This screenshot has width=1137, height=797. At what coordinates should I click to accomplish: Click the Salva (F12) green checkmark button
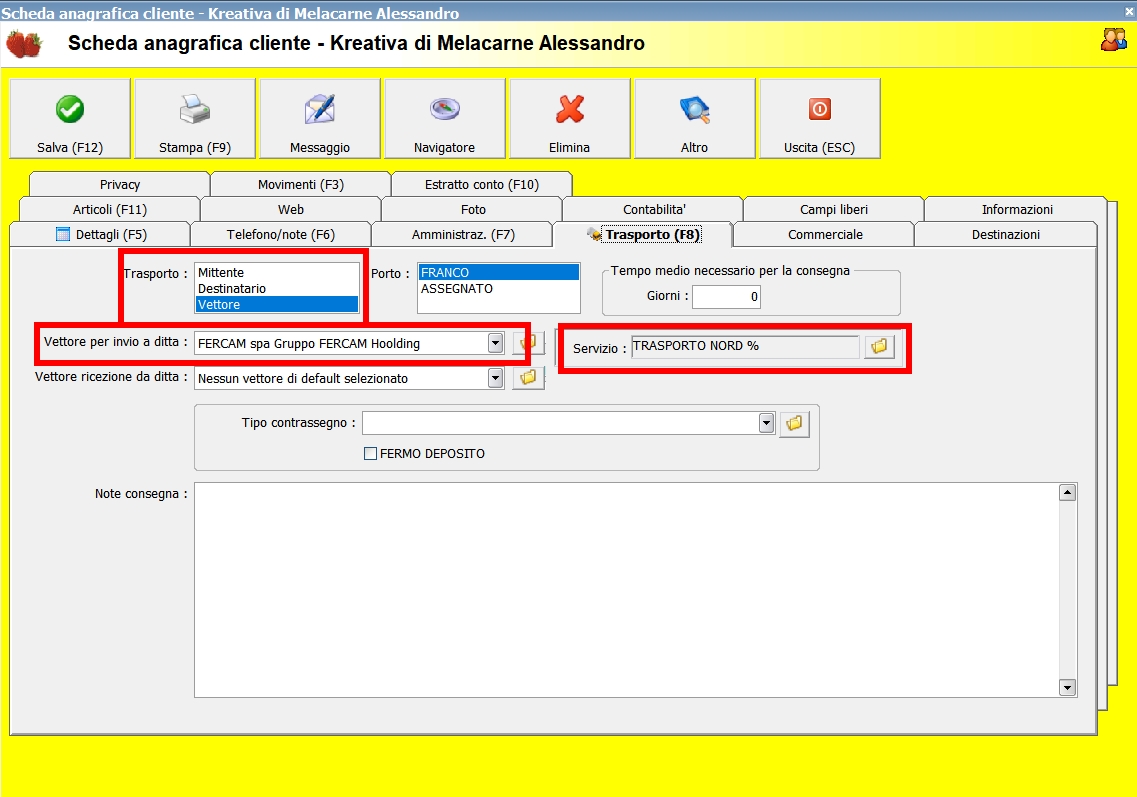tap(70, 118)
